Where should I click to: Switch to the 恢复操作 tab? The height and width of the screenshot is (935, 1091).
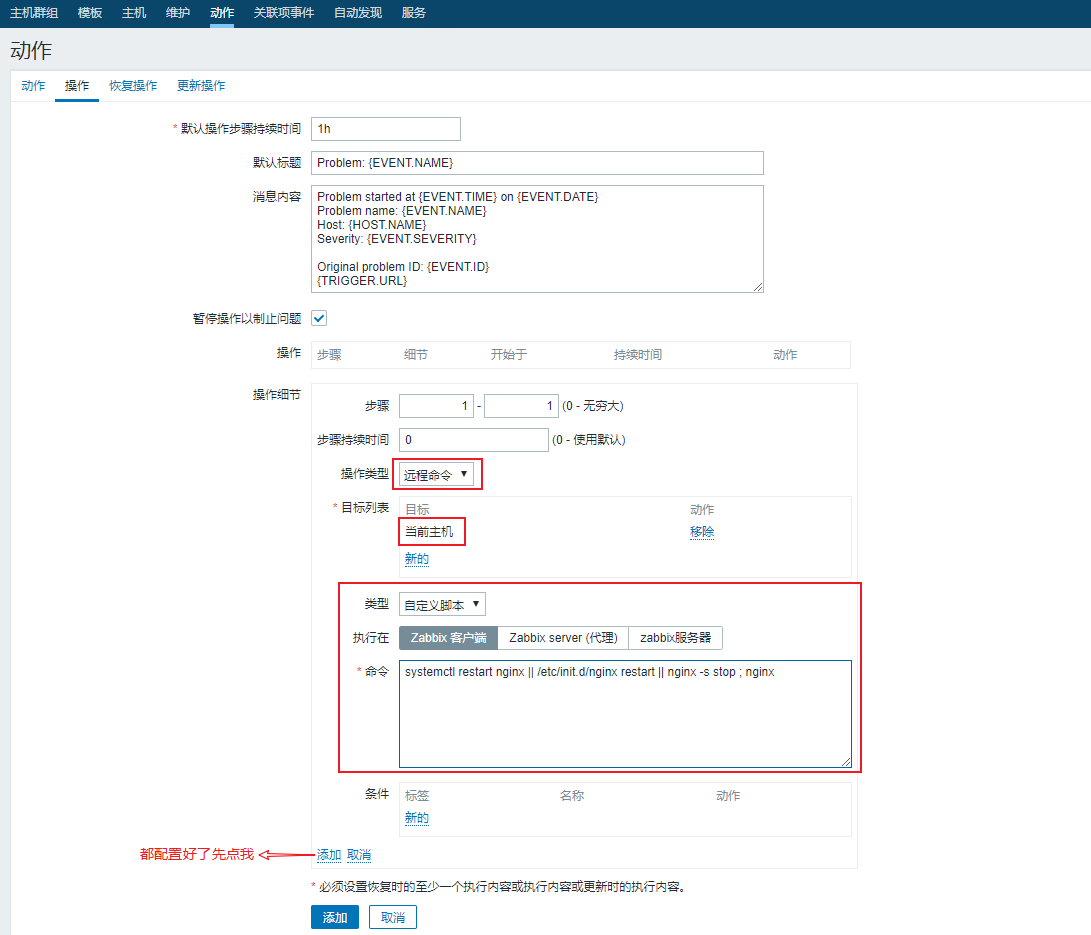[x=133, y=86]
